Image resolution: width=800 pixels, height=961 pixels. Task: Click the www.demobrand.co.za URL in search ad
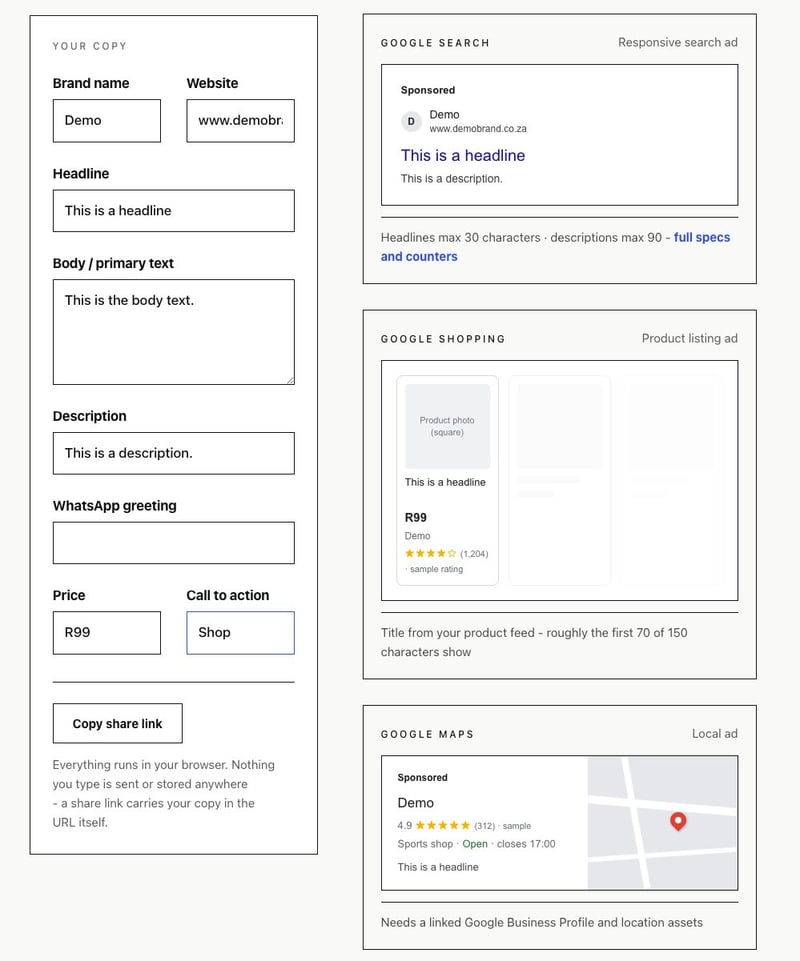tap(478, 129)
